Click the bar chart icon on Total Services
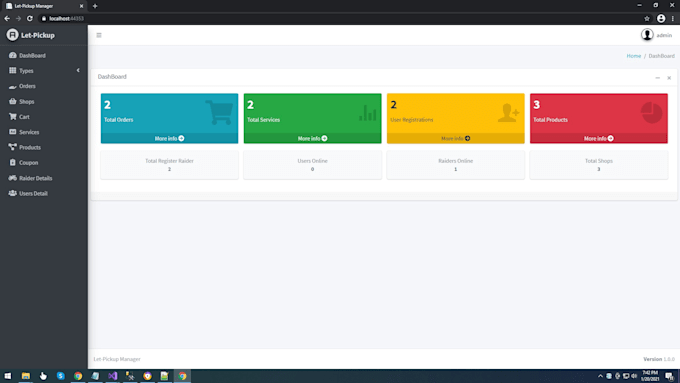Screen dimensions: 680x383 click(368, 113)
